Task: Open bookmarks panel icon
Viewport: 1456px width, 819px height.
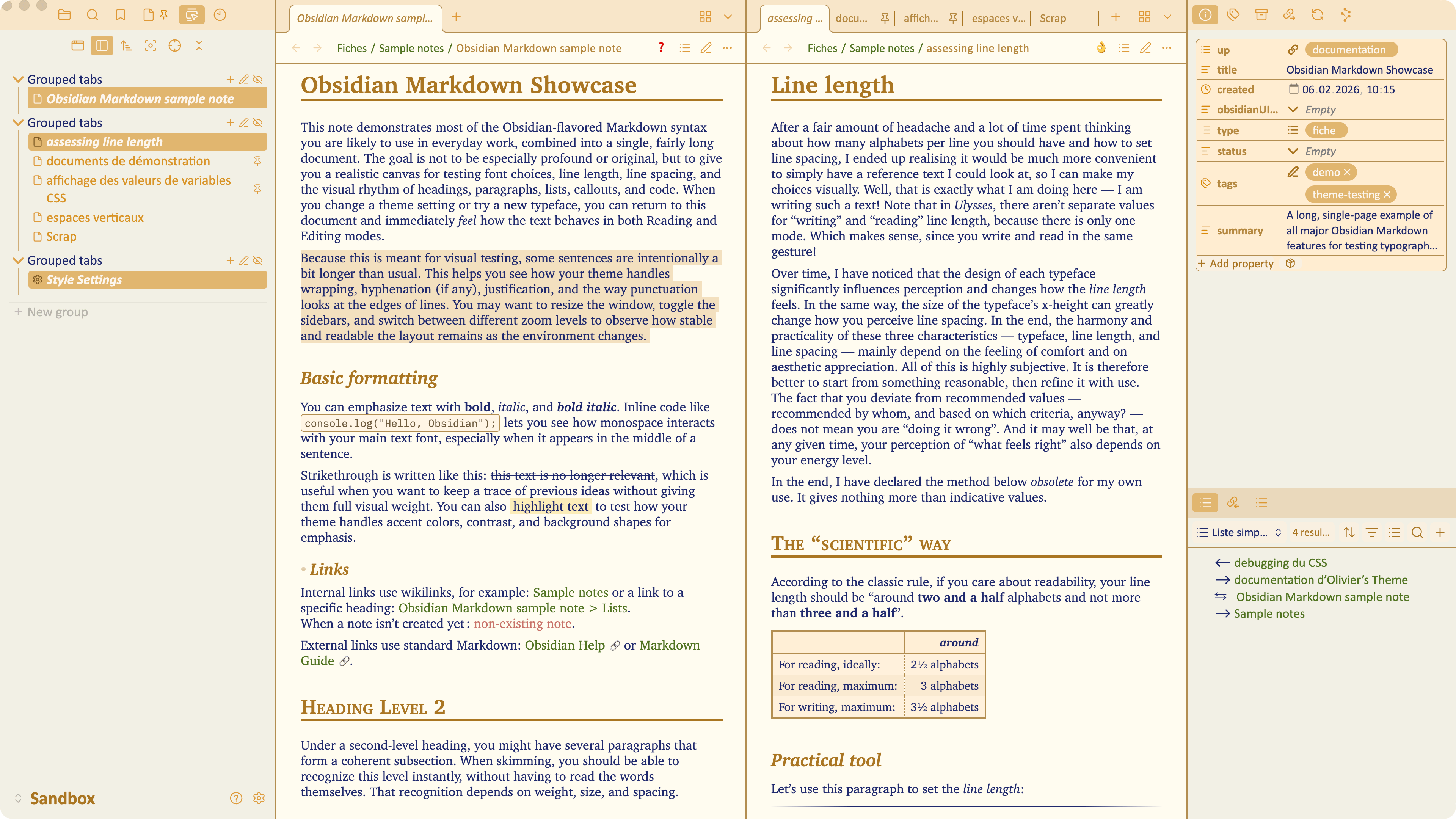Action: (x=121, y=15)
